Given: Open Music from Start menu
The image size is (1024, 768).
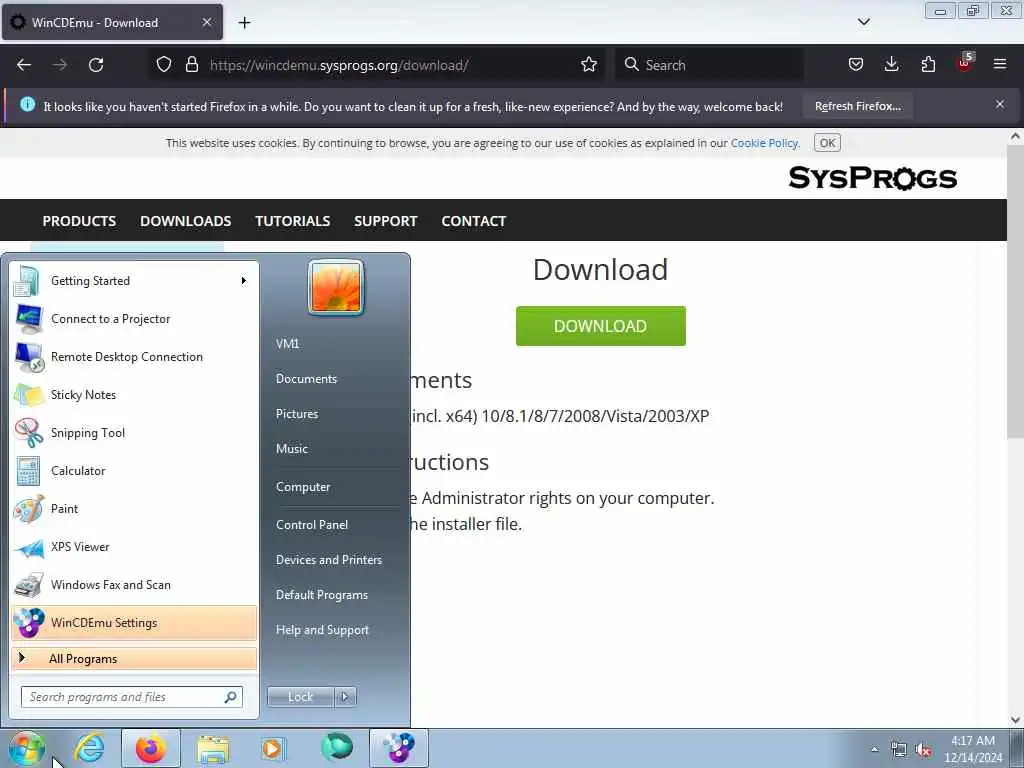Looking at the screenshot, I should [291, 449].
